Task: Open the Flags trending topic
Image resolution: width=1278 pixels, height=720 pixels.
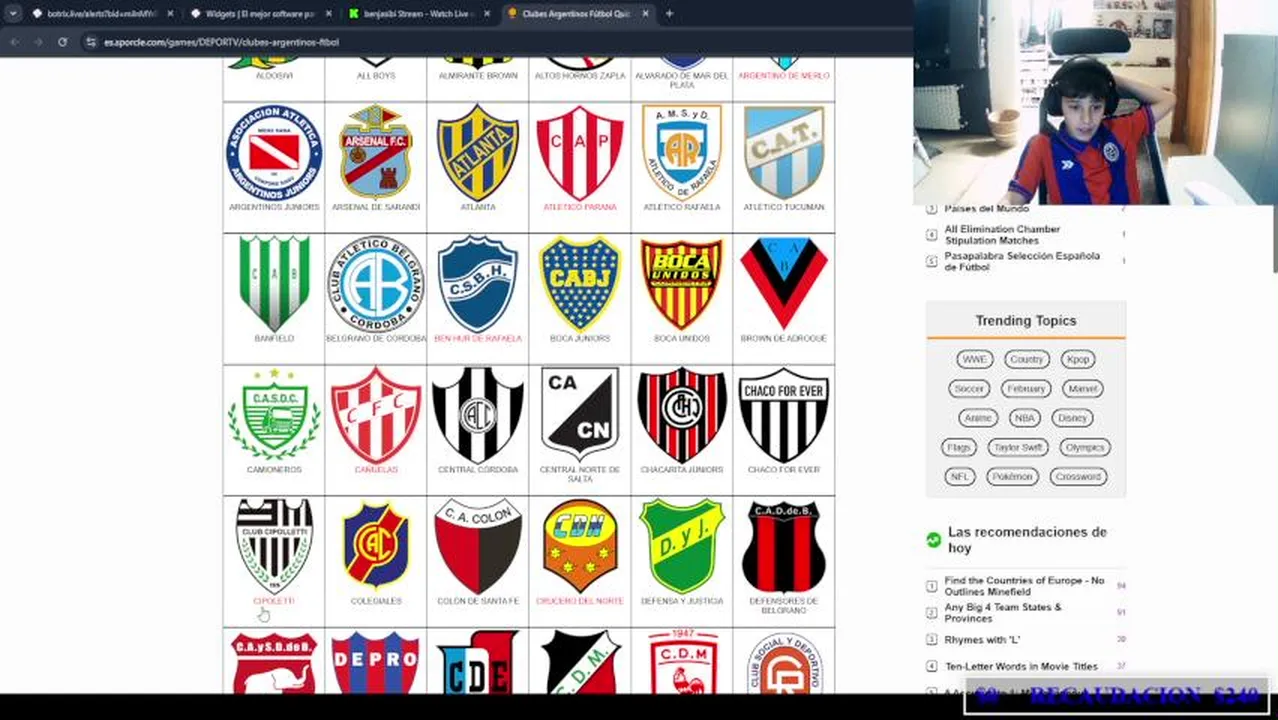Action: pyautogui.click(x=958, y=447)
